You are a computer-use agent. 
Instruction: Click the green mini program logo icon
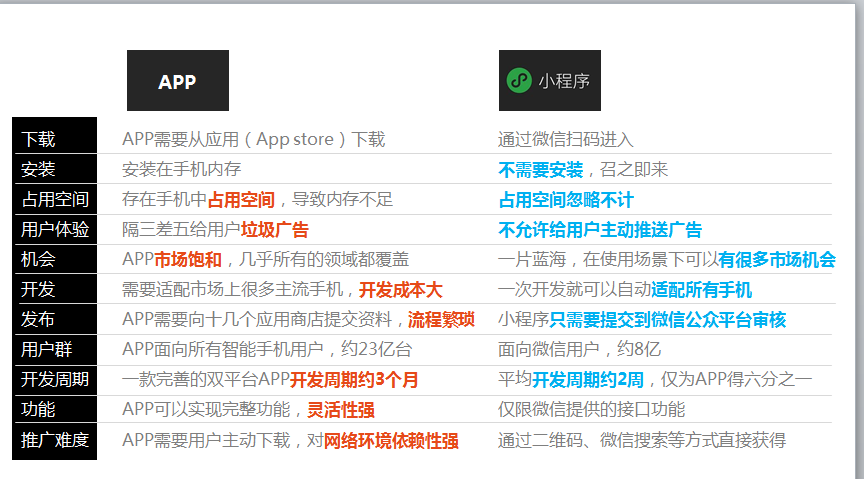pos(519,80)
